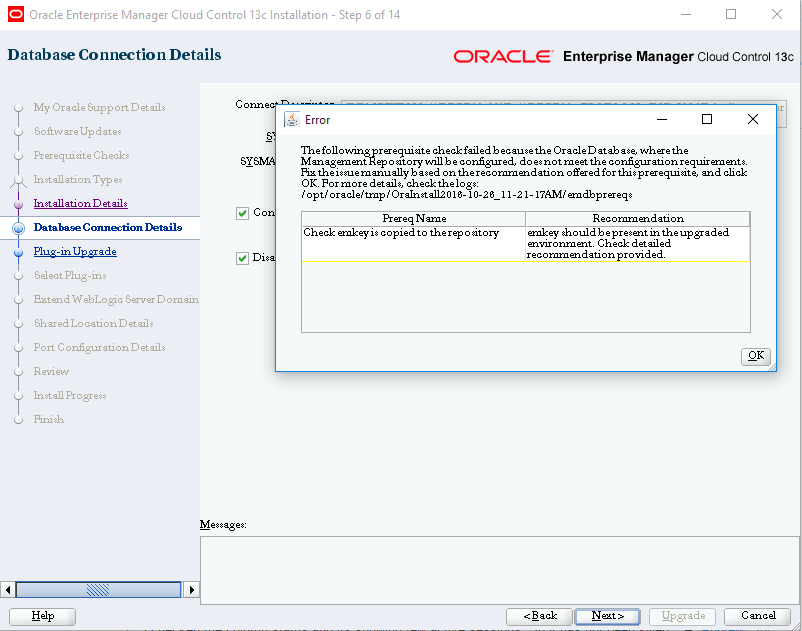This screenshot has width=802, height=631.
Task: Uncheck the top green checkbox near SYSMAN field
Action: [242, 213]
